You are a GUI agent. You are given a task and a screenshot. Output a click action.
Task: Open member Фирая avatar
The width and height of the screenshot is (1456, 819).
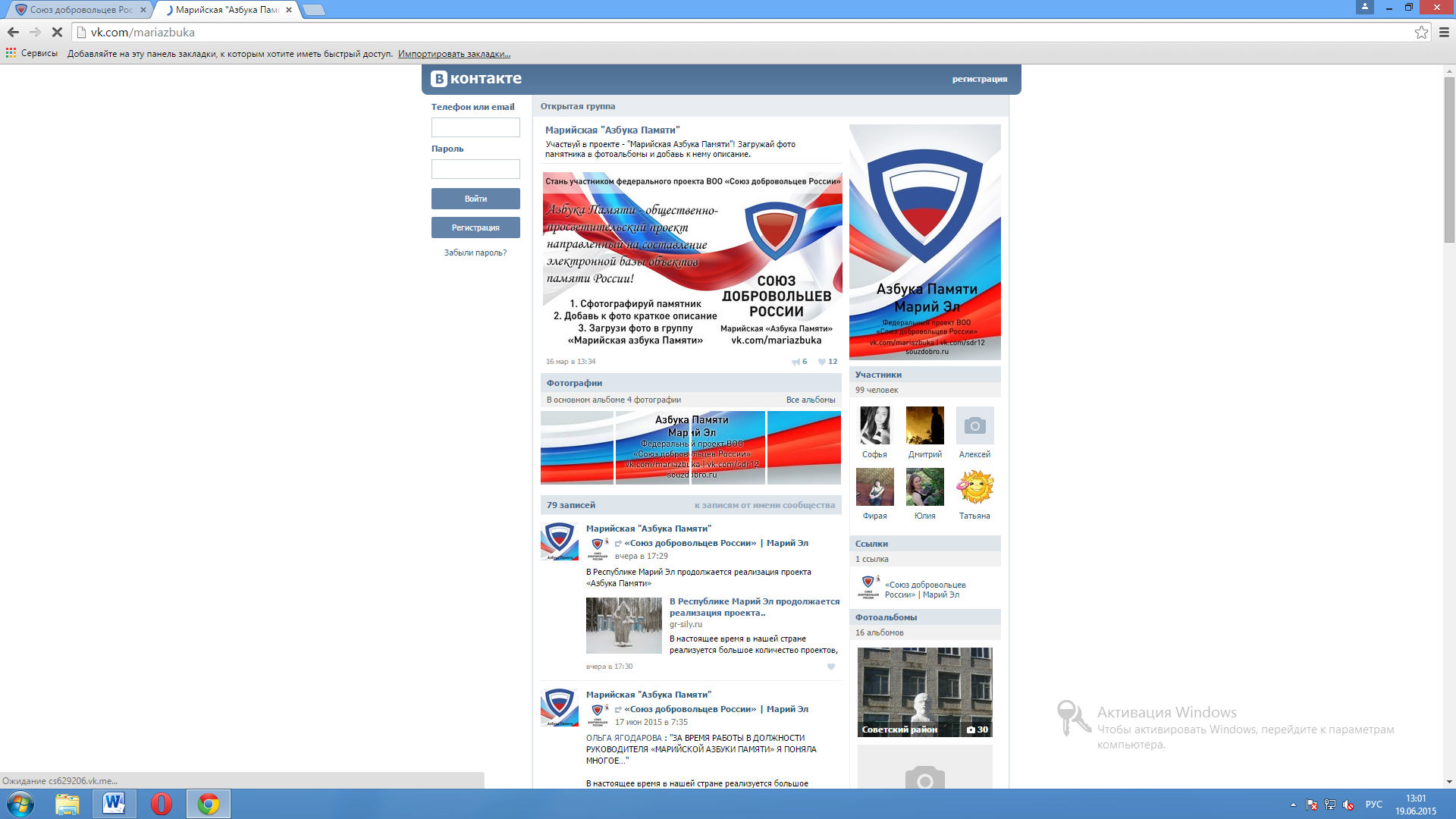875,487
